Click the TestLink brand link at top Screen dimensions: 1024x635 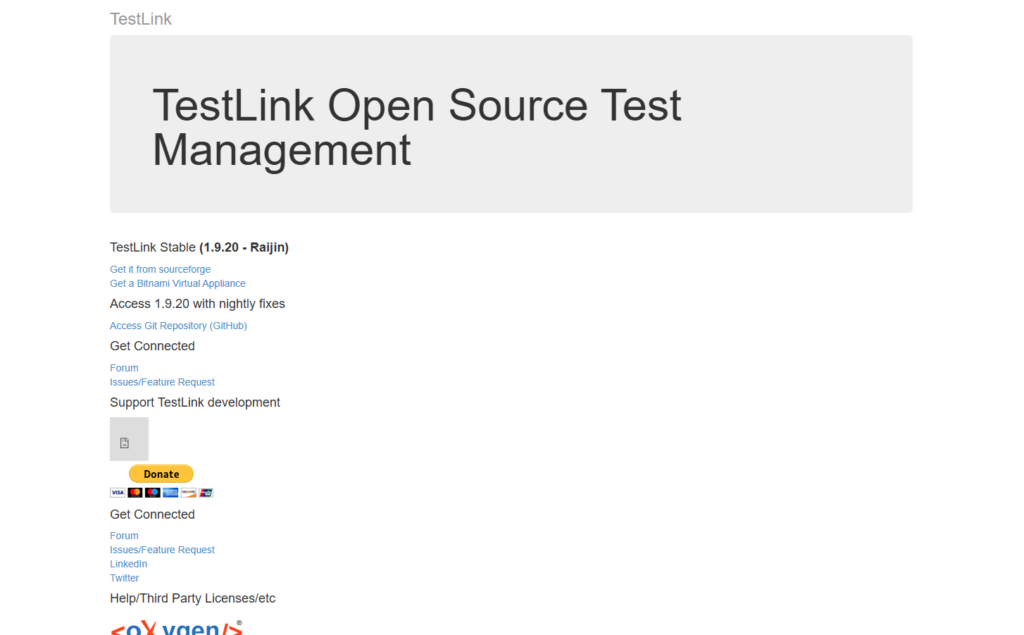pos(141,19)
